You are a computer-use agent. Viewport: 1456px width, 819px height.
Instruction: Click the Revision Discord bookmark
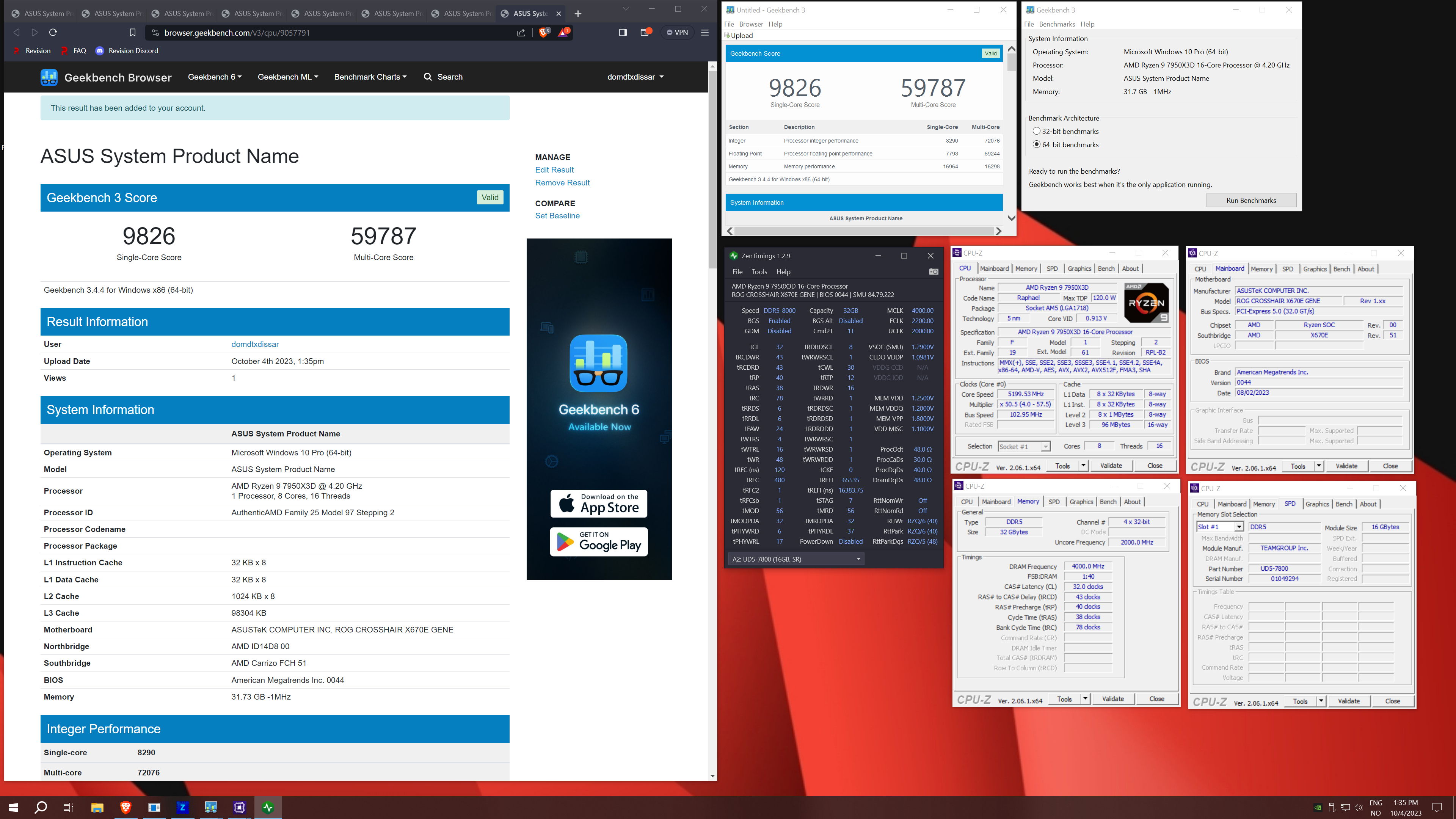click(x=127, y=51)
